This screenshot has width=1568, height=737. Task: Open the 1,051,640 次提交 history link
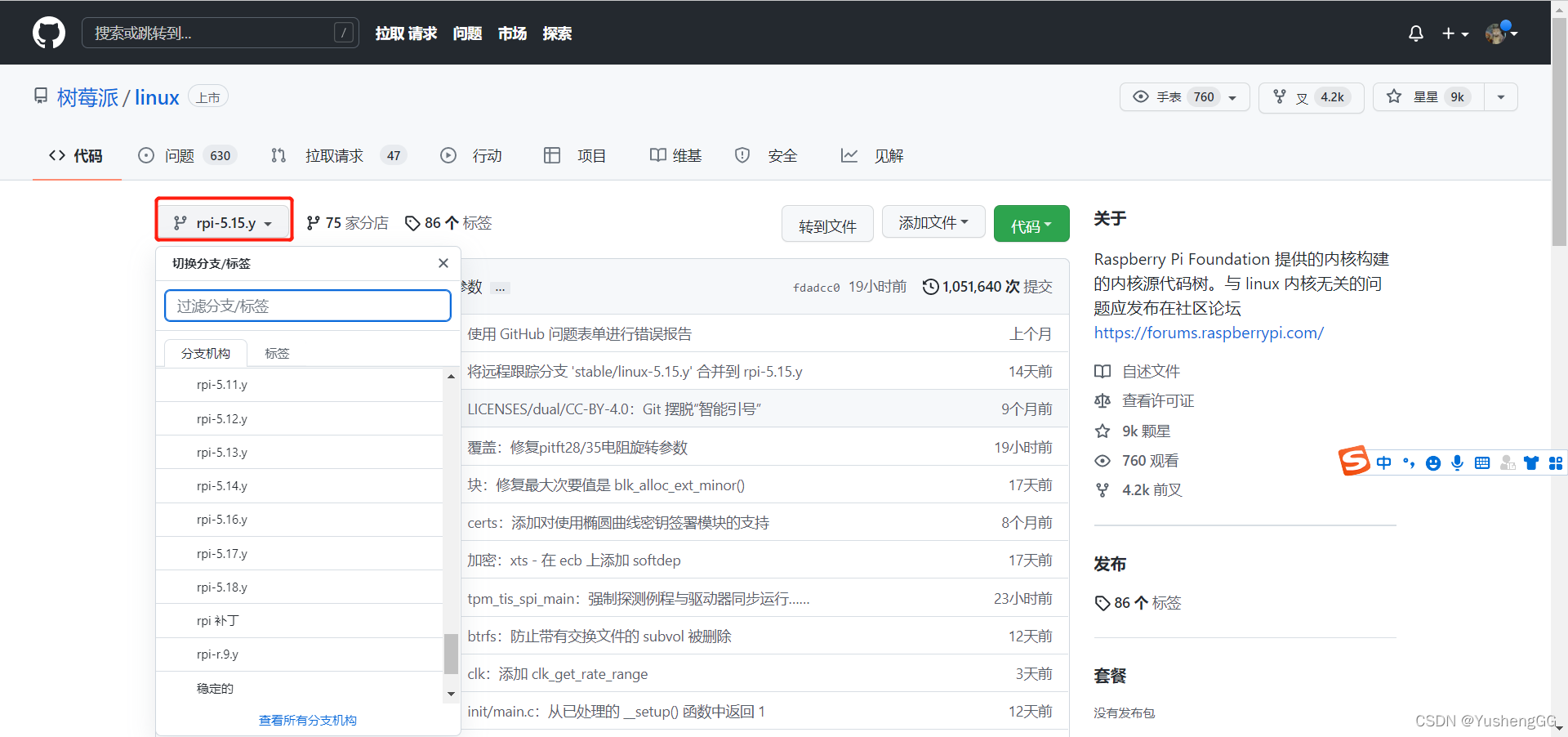(x=987, y=287)
